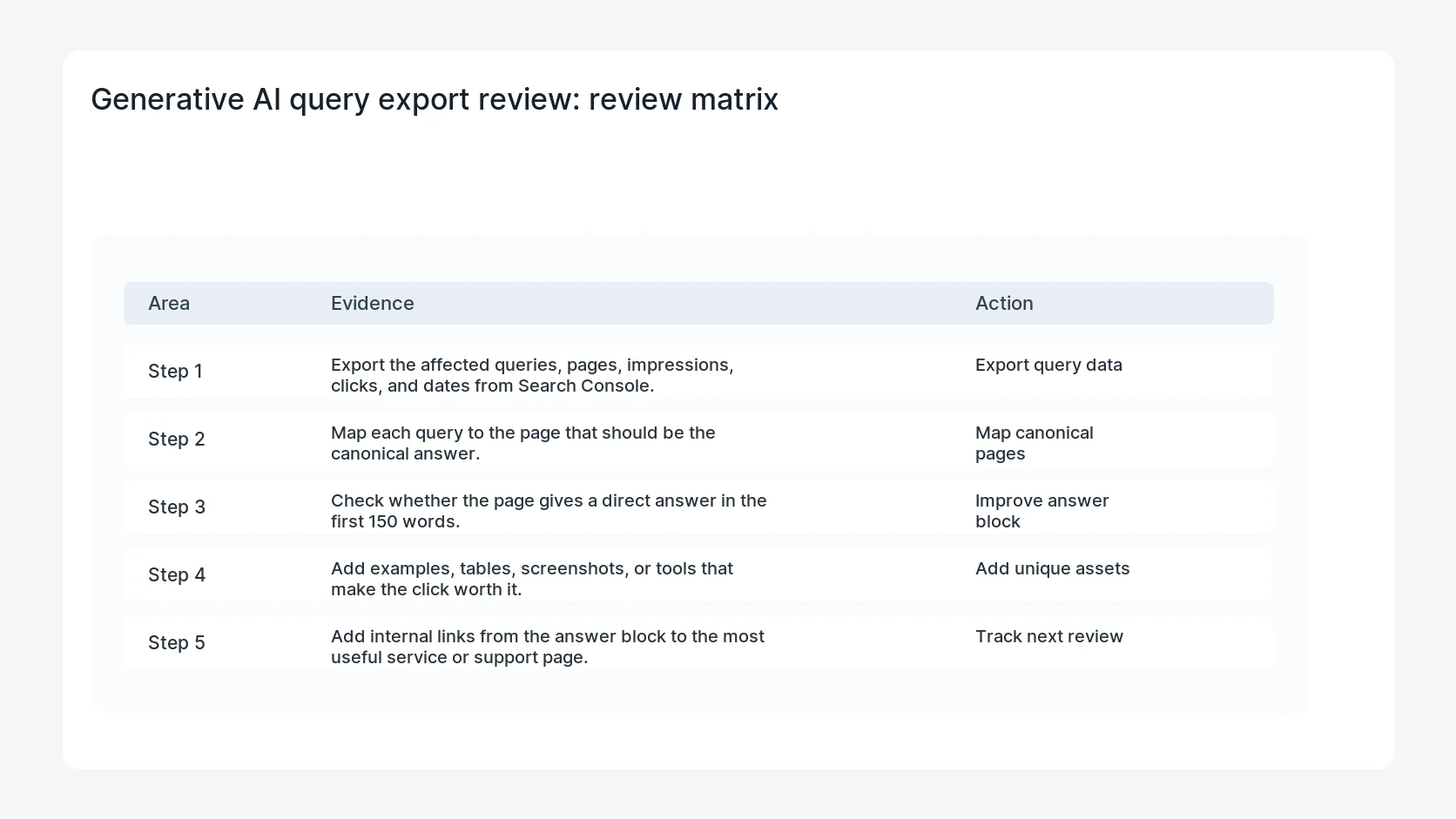Click the "Track next review" action cell

click(1049, 636)
